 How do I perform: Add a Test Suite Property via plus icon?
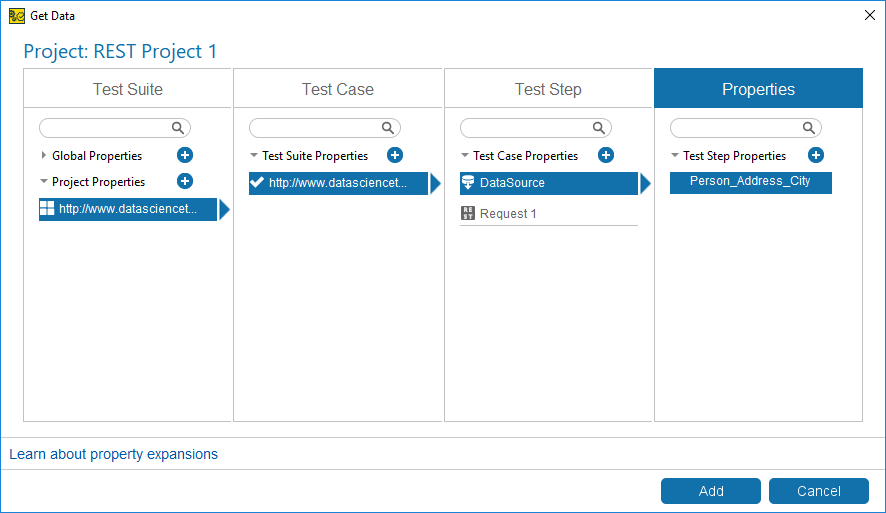tap(395, 155)
